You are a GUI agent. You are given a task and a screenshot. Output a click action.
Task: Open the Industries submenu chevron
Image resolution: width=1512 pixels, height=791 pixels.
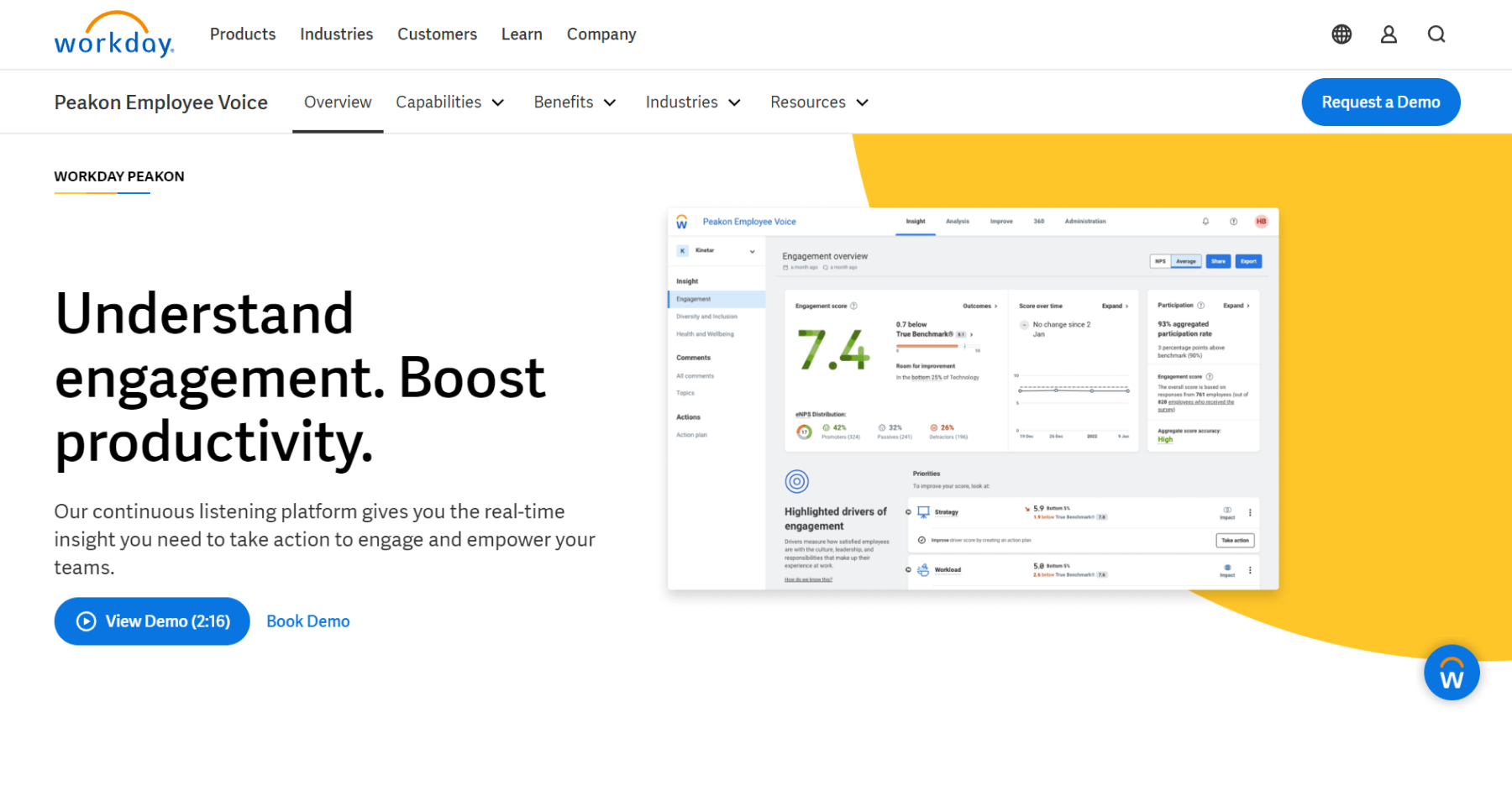[x=734, y=102]
